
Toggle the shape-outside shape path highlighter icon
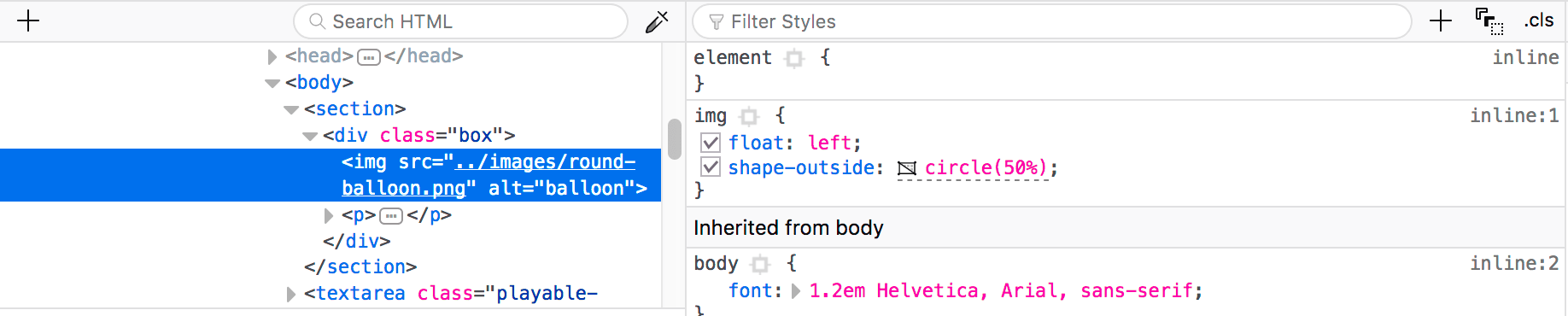907,168
